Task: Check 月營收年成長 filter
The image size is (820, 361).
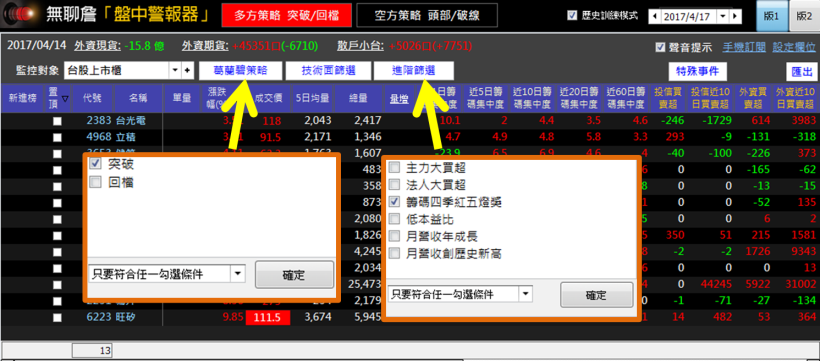Action: pos(395,236)
